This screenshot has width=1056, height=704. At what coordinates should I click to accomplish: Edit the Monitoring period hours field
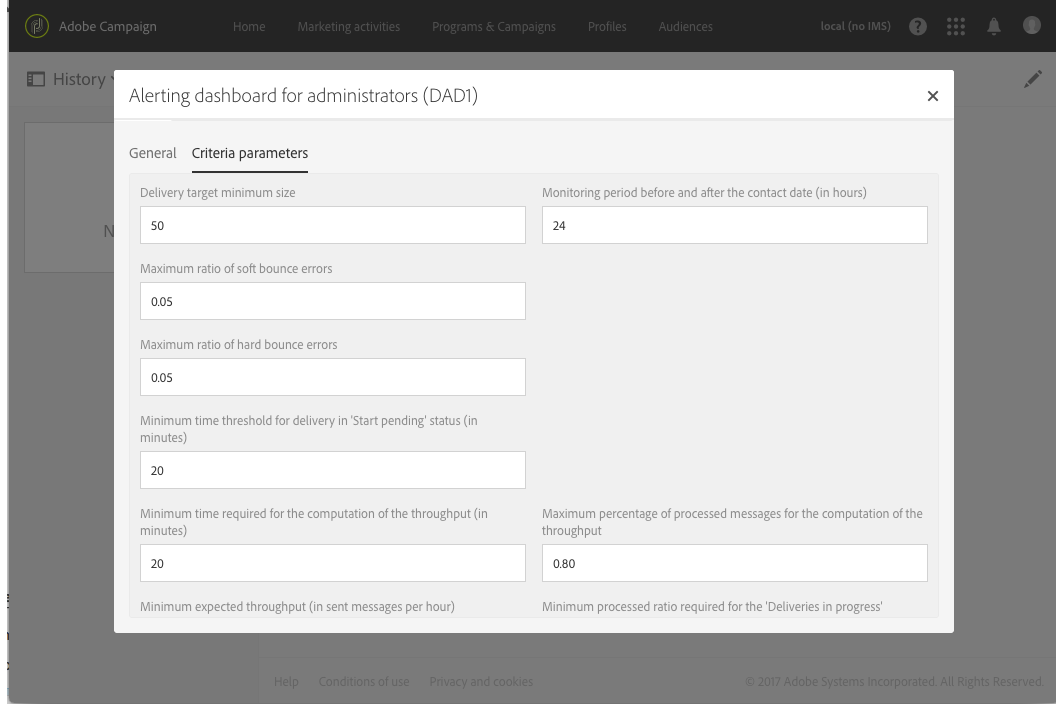tap(735, 225)
